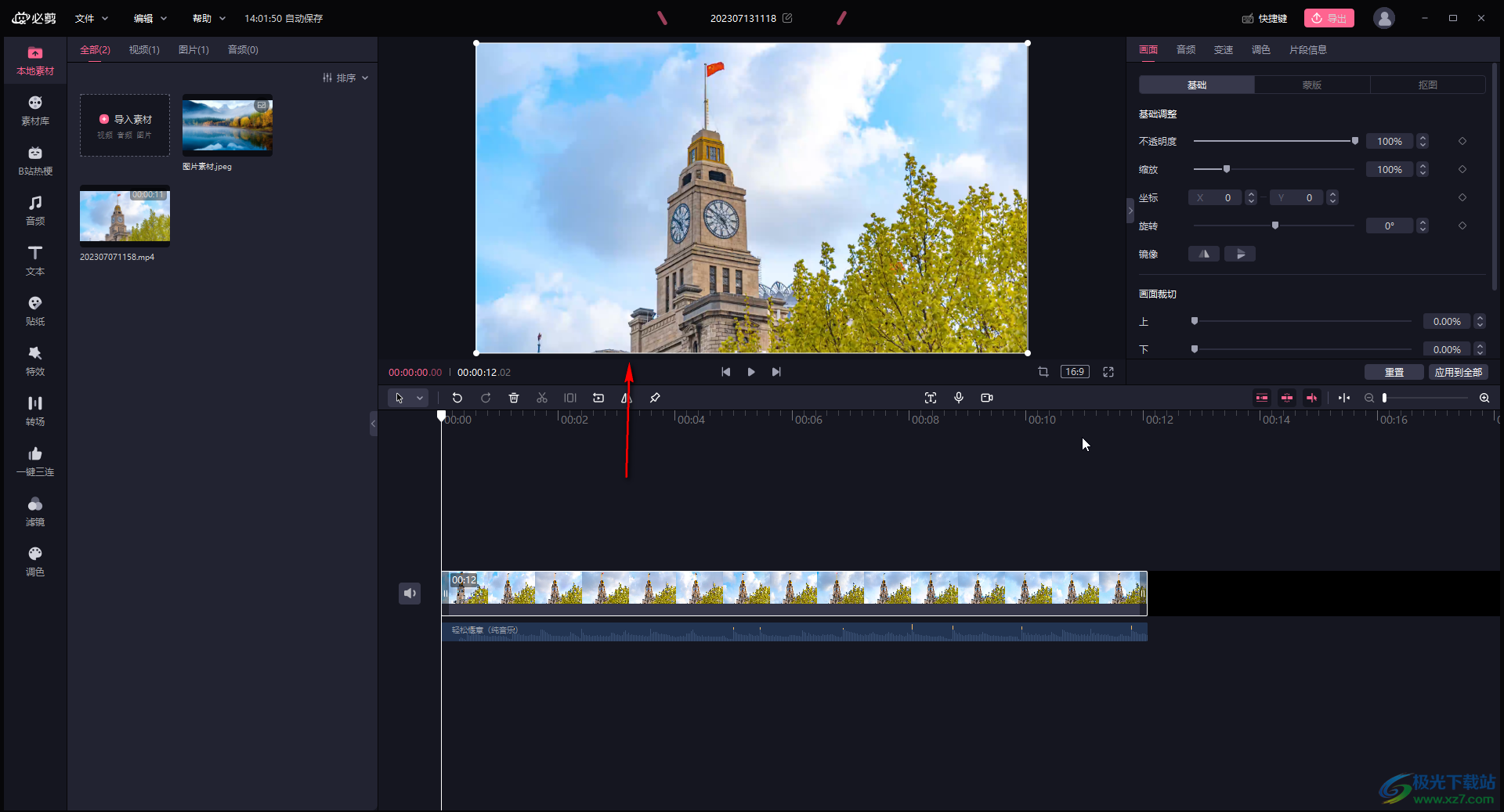Toggle the vertical mirror button
Viewport: 1504px width, 812px height.
pos(1240,254)
